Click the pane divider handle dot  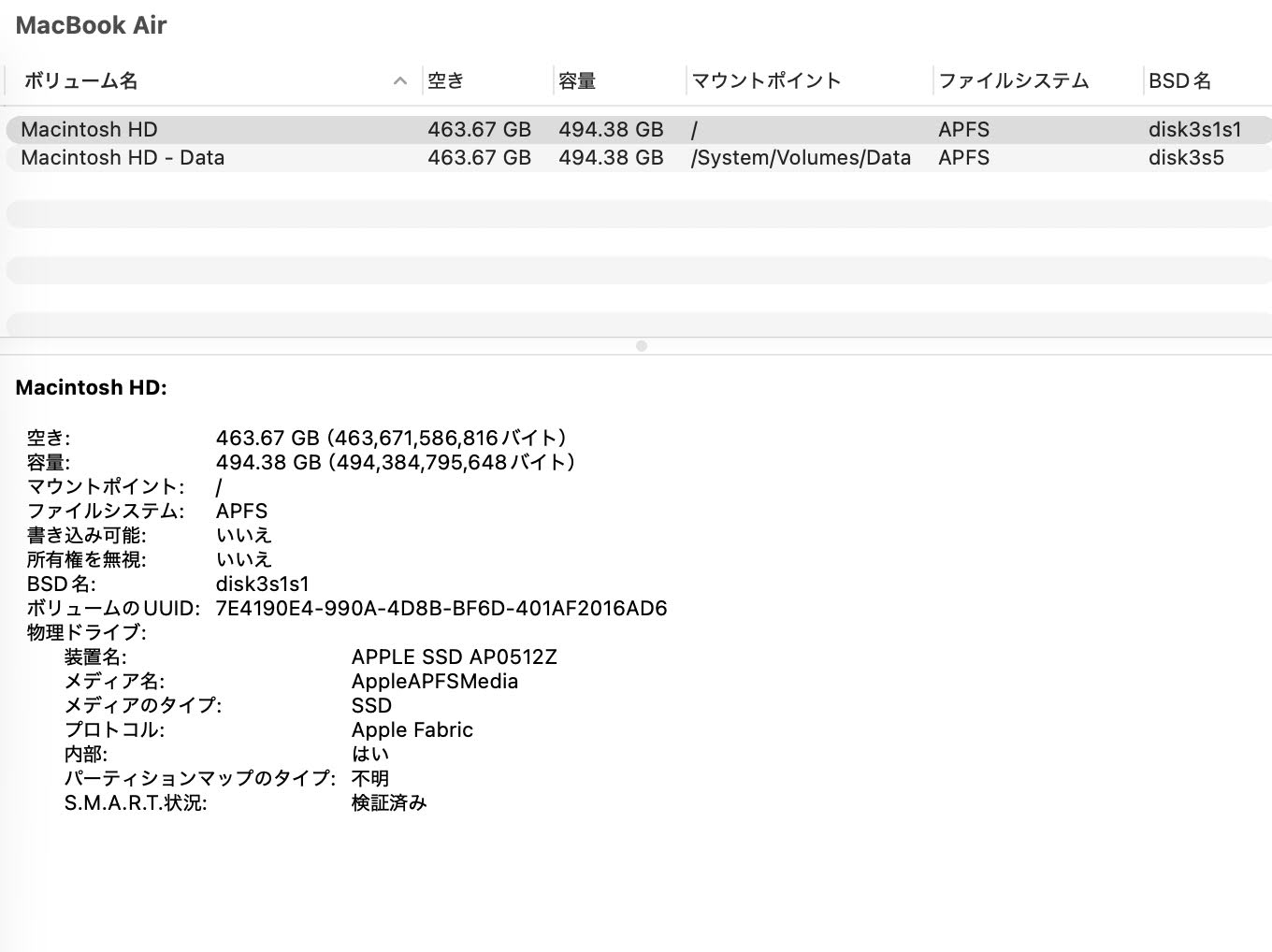[641, 346]
